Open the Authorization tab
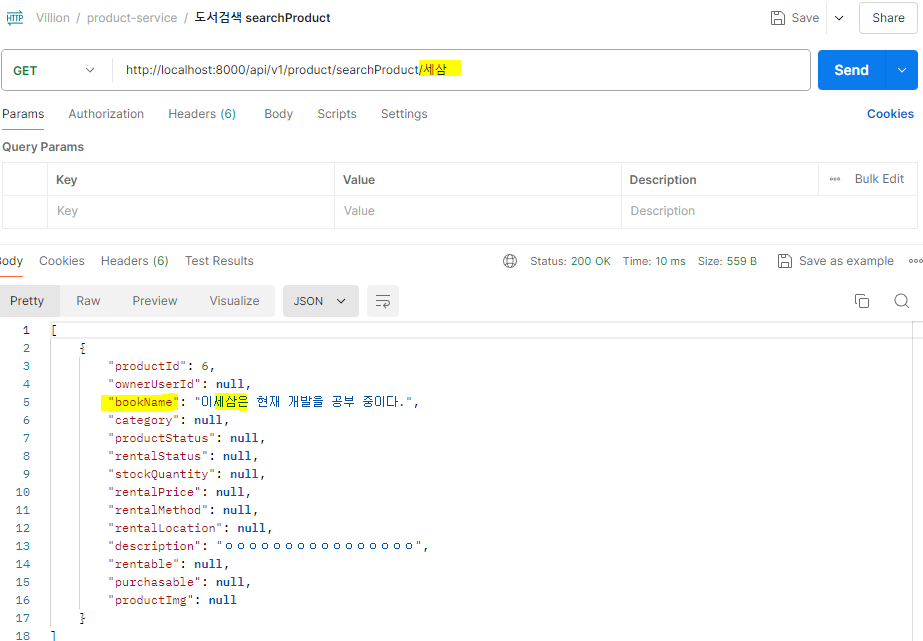This screenshot has height=641, width=923. click(106, 114)
